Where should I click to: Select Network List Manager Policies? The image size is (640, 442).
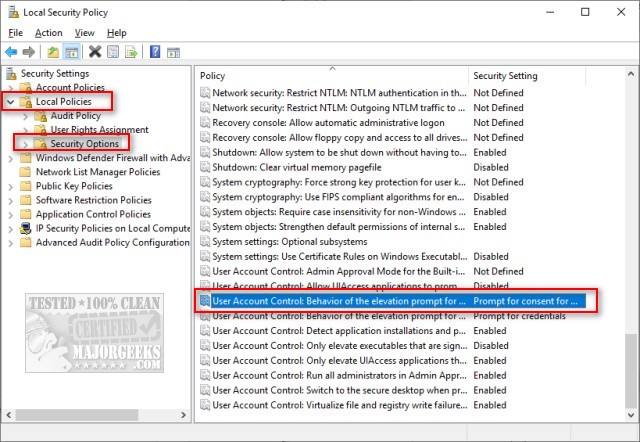(98, 172)
